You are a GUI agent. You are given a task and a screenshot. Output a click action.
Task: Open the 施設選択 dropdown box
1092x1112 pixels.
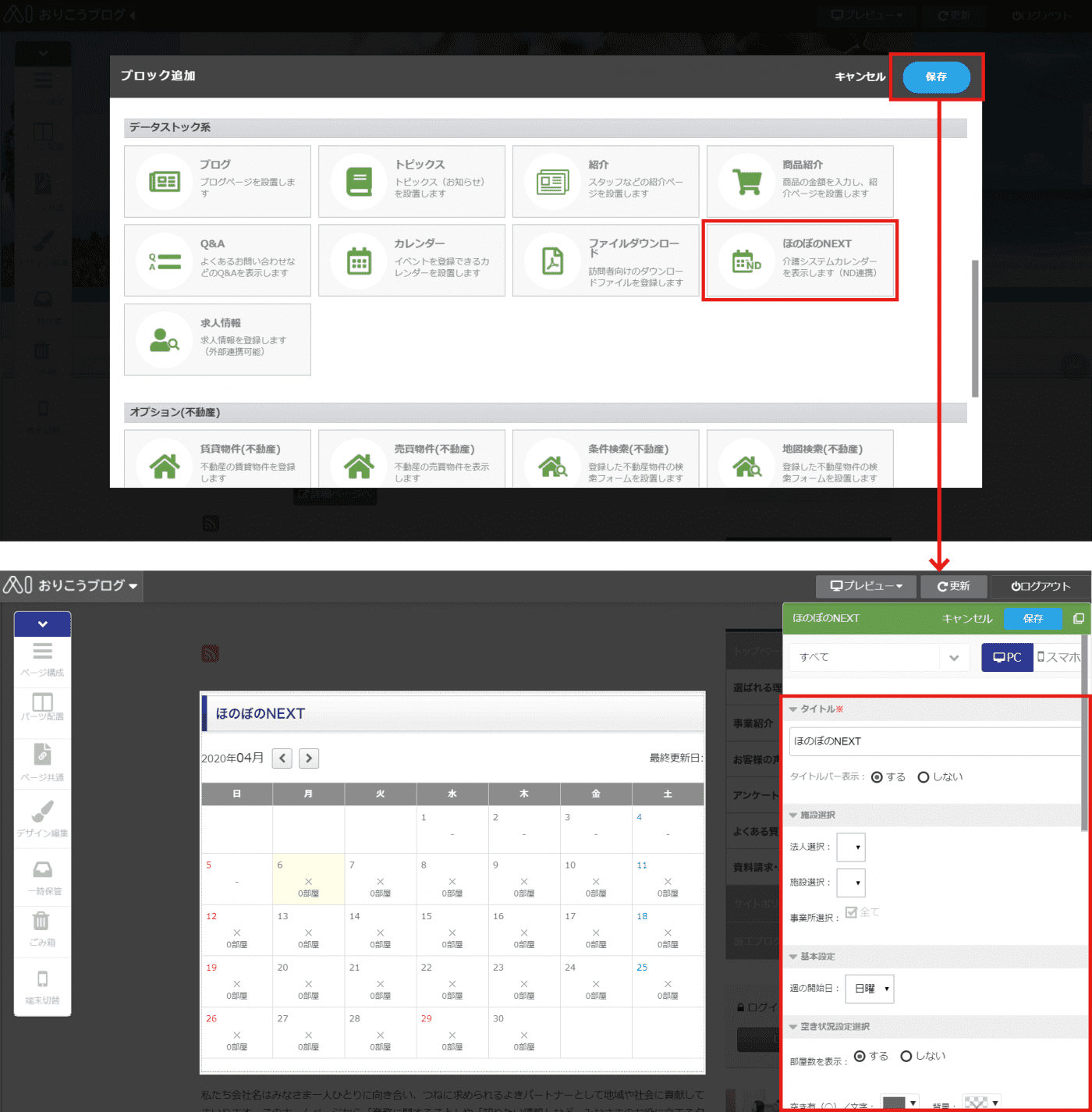point(851,883)
